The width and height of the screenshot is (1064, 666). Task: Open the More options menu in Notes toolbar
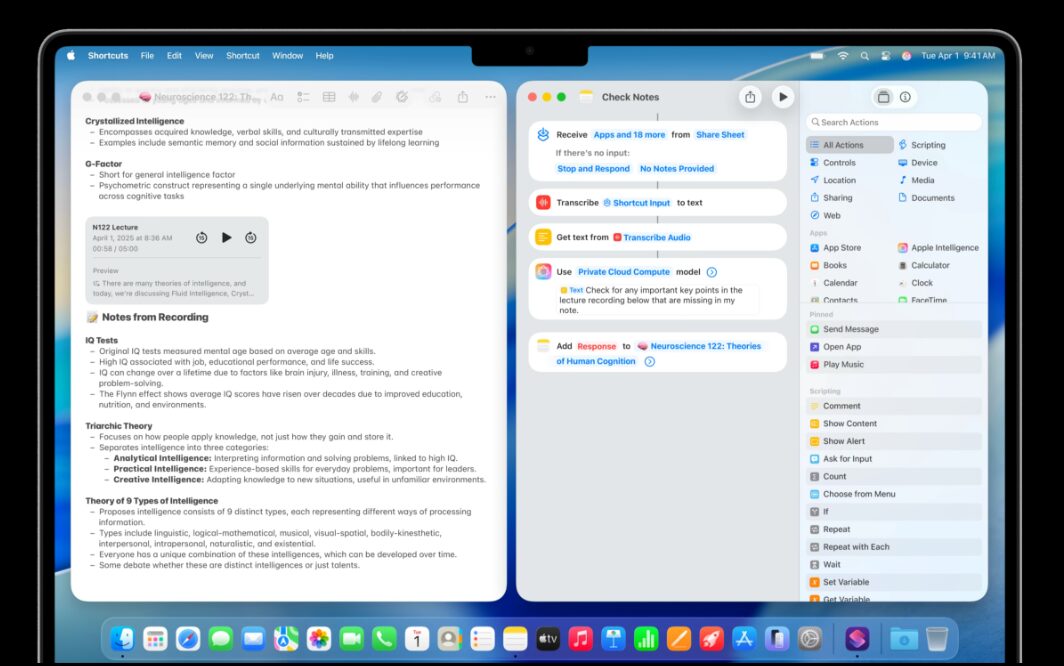[490, 97]
